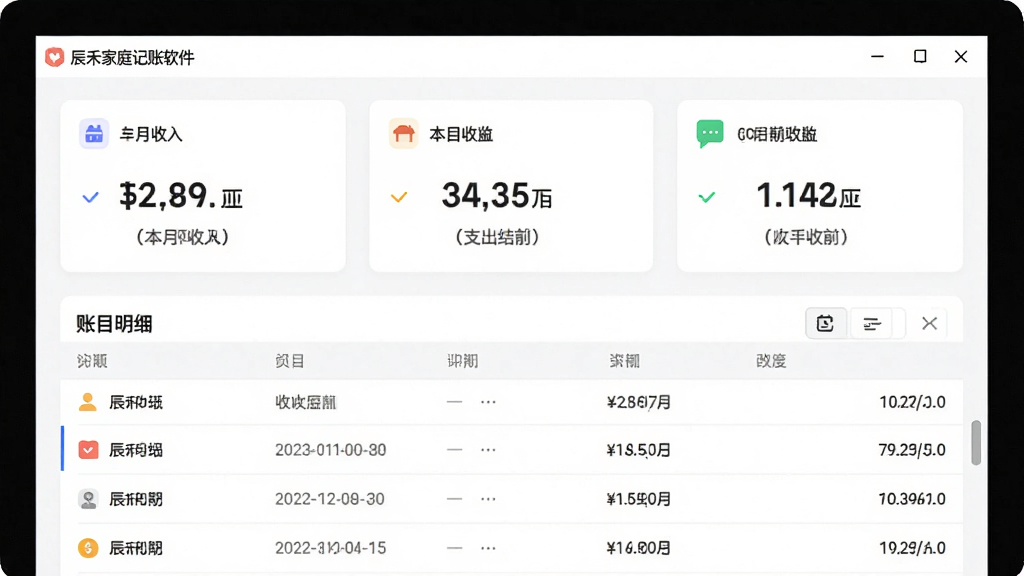Click the dash mark in the ¥18.50 row
Image resolution: width=1024 pixels, height=576 pixels.
click(455, 450)
